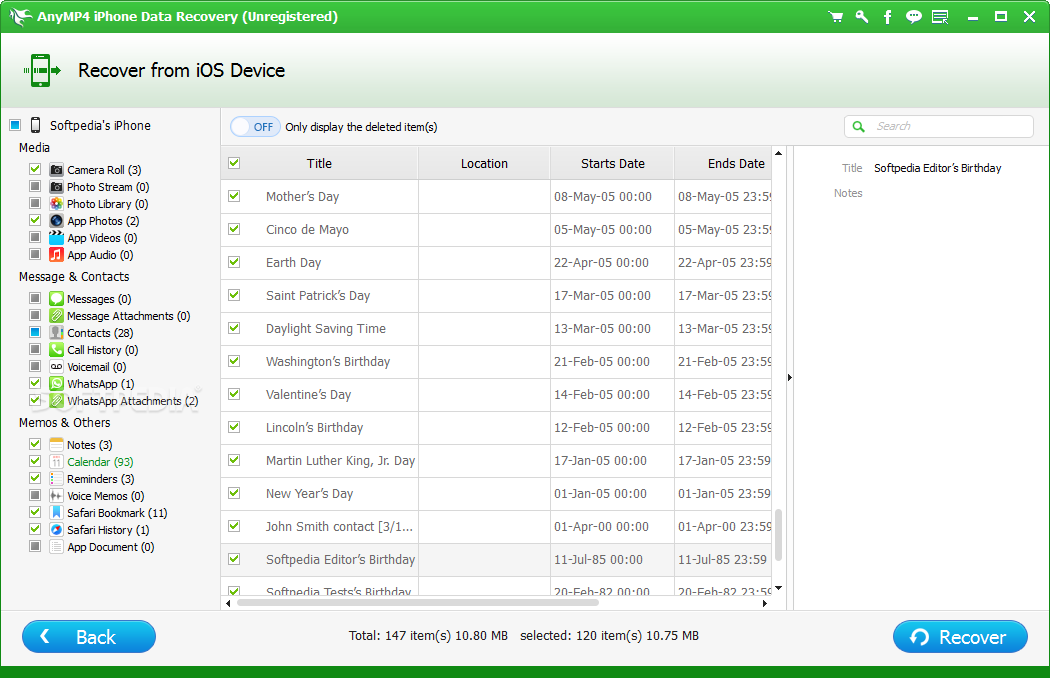The image size is (1050, 678).
Task: Select the New Year's Day event
Action: point(496,494)
